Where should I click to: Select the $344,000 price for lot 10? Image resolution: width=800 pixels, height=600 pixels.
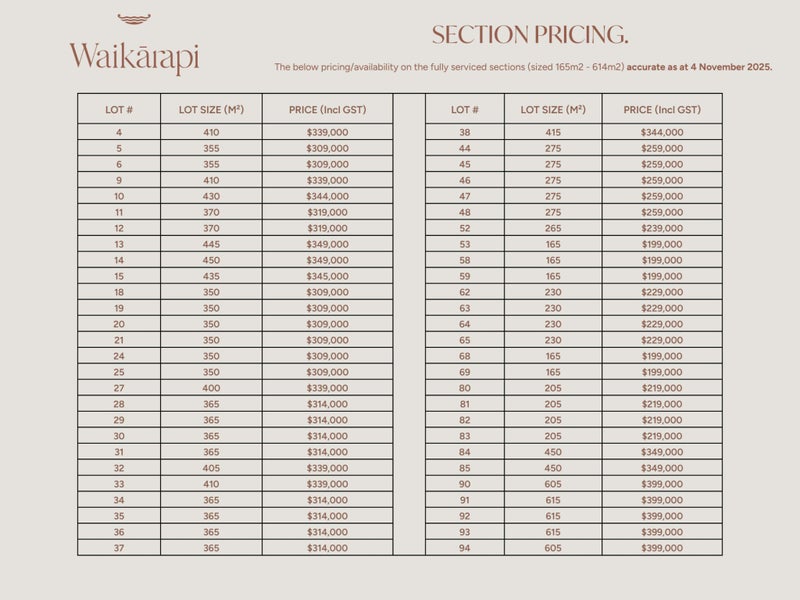pyautogui.click(x=328, y=196)
